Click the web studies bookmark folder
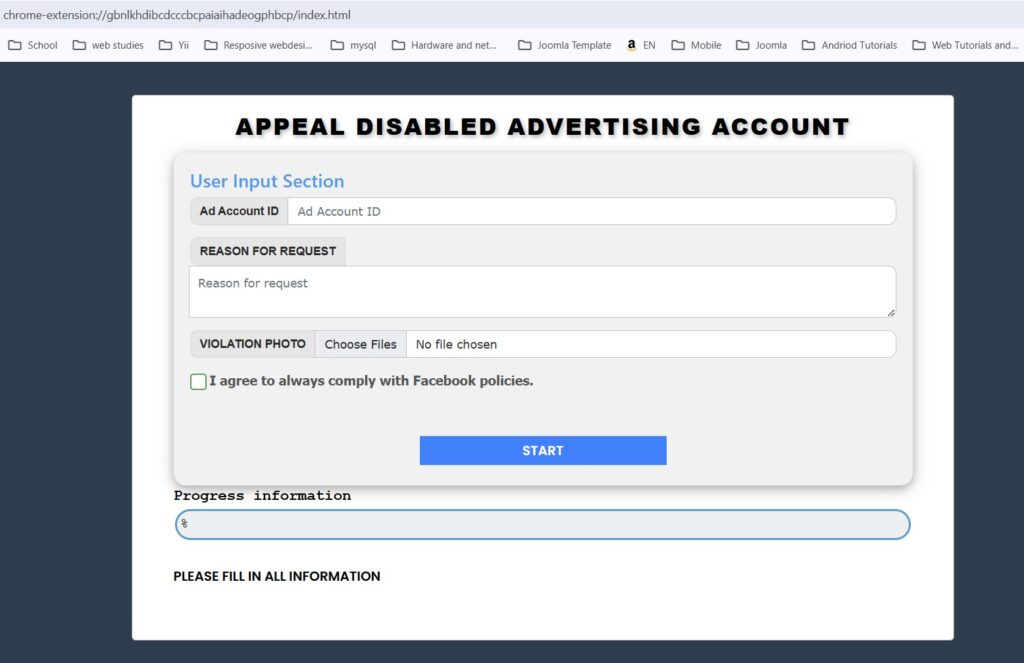 click(108, 45)
